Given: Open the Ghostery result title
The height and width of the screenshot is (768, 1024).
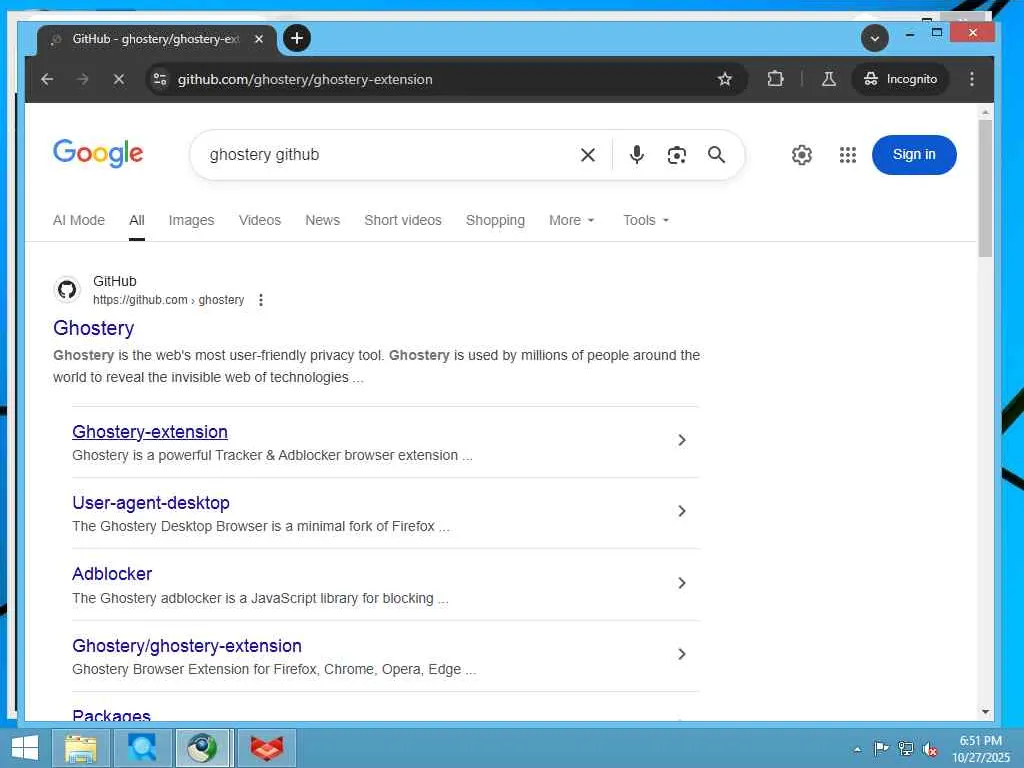Looking at the screenshot, I should [x=93, y=328].
